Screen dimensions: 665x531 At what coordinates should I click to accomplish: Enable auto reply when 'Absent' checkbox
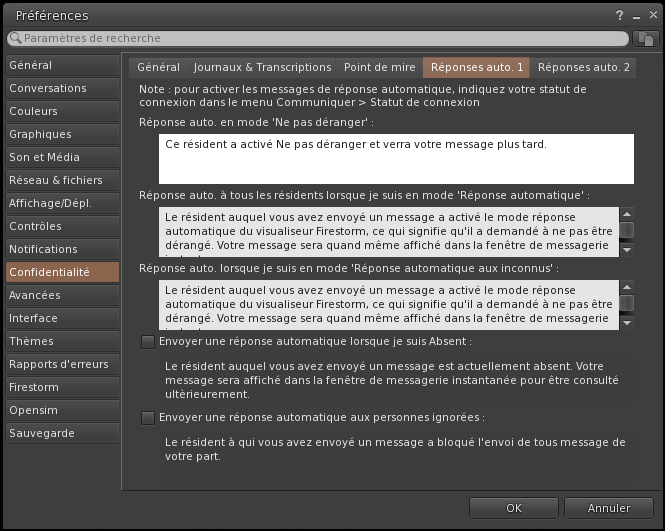tap(148, 342)
